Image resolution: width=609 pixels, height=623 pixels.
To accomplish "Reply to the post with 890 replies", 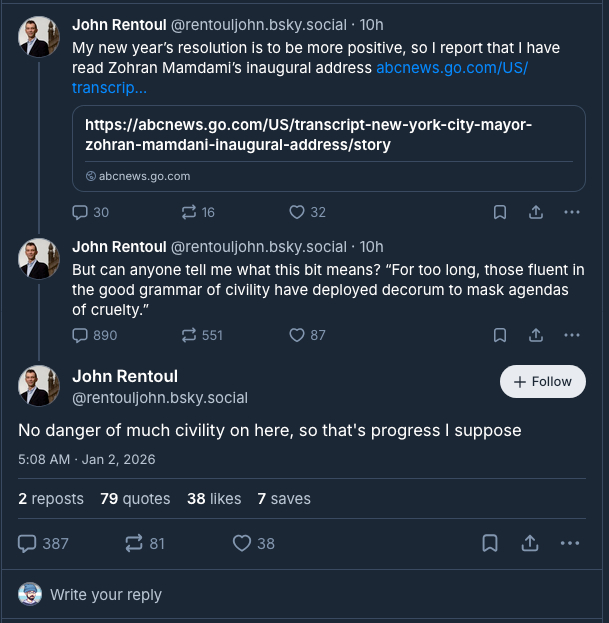I will tap(82, 335).
